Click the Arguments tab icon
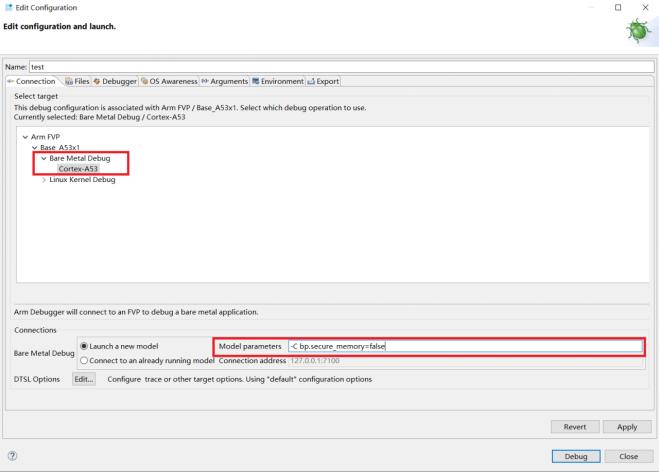 click(205, 81)
